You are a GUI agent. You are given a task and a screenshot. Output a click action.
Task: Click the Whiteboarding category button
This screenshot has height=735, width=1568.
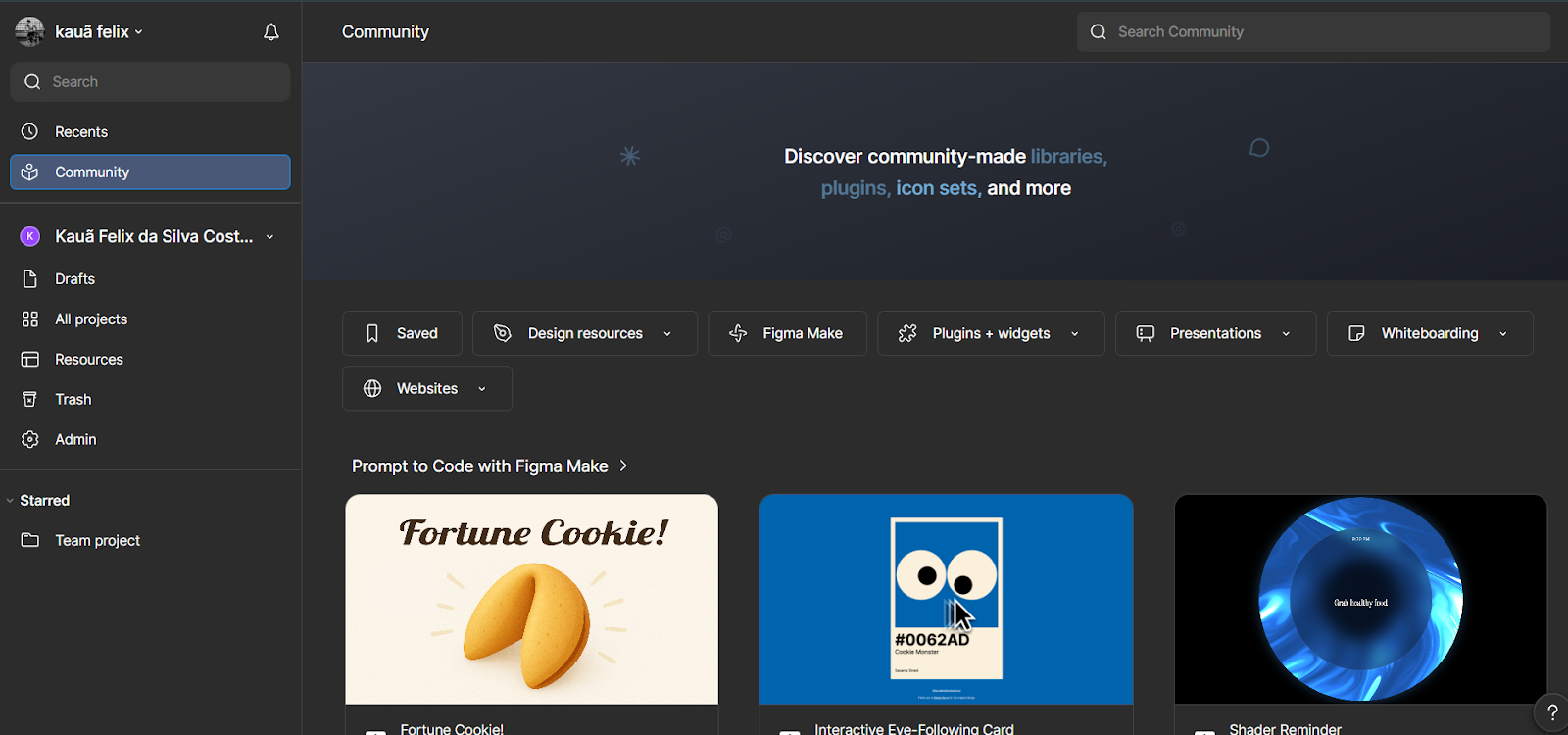pos(1430,333)
